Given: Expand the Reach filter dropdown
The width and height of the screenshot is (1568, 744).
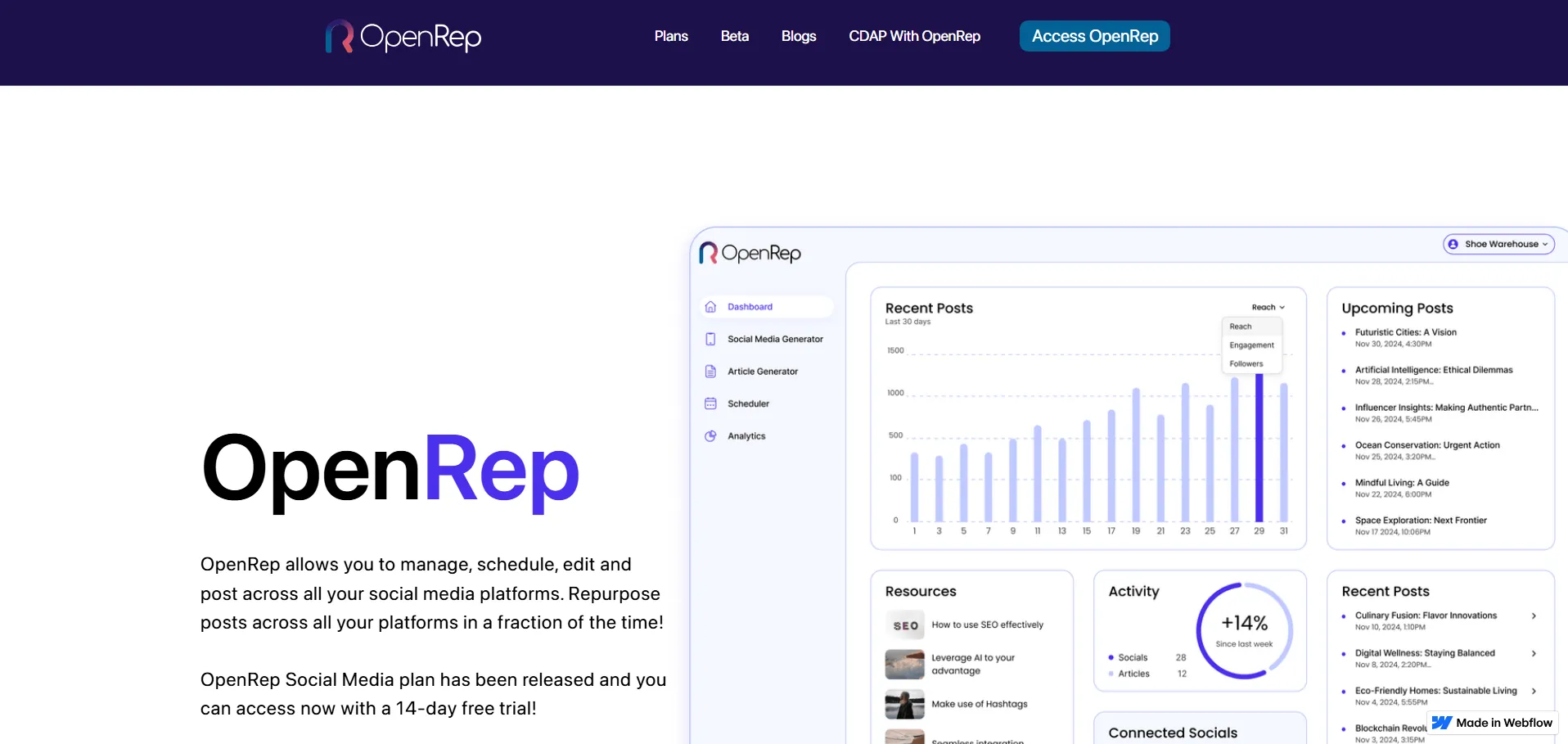Looking at the screenshot, I should 1268,308.
